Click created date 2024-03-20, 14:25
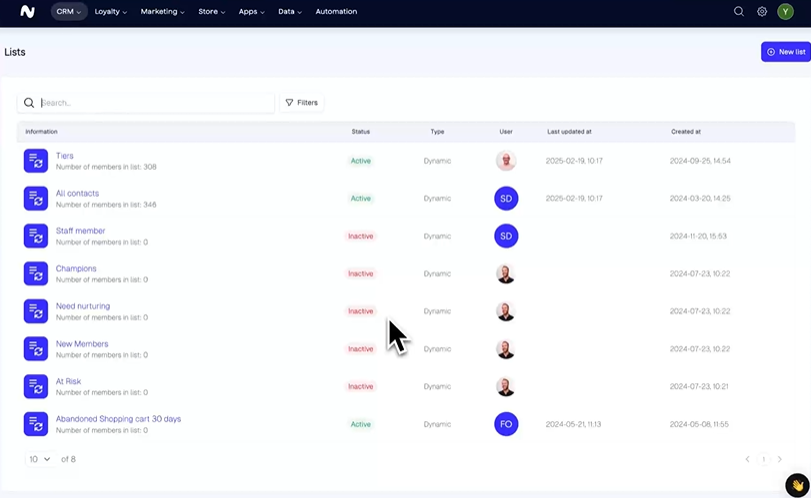Image resolution: width=811 pixels, height=498 pixels. [700, 199]
